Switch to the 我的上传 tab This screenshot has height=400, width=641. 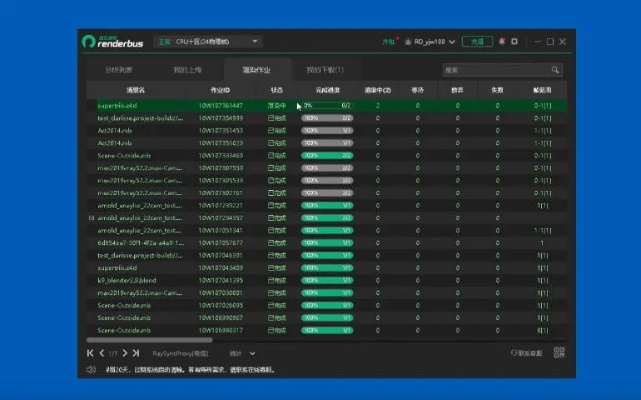point(187,70)
